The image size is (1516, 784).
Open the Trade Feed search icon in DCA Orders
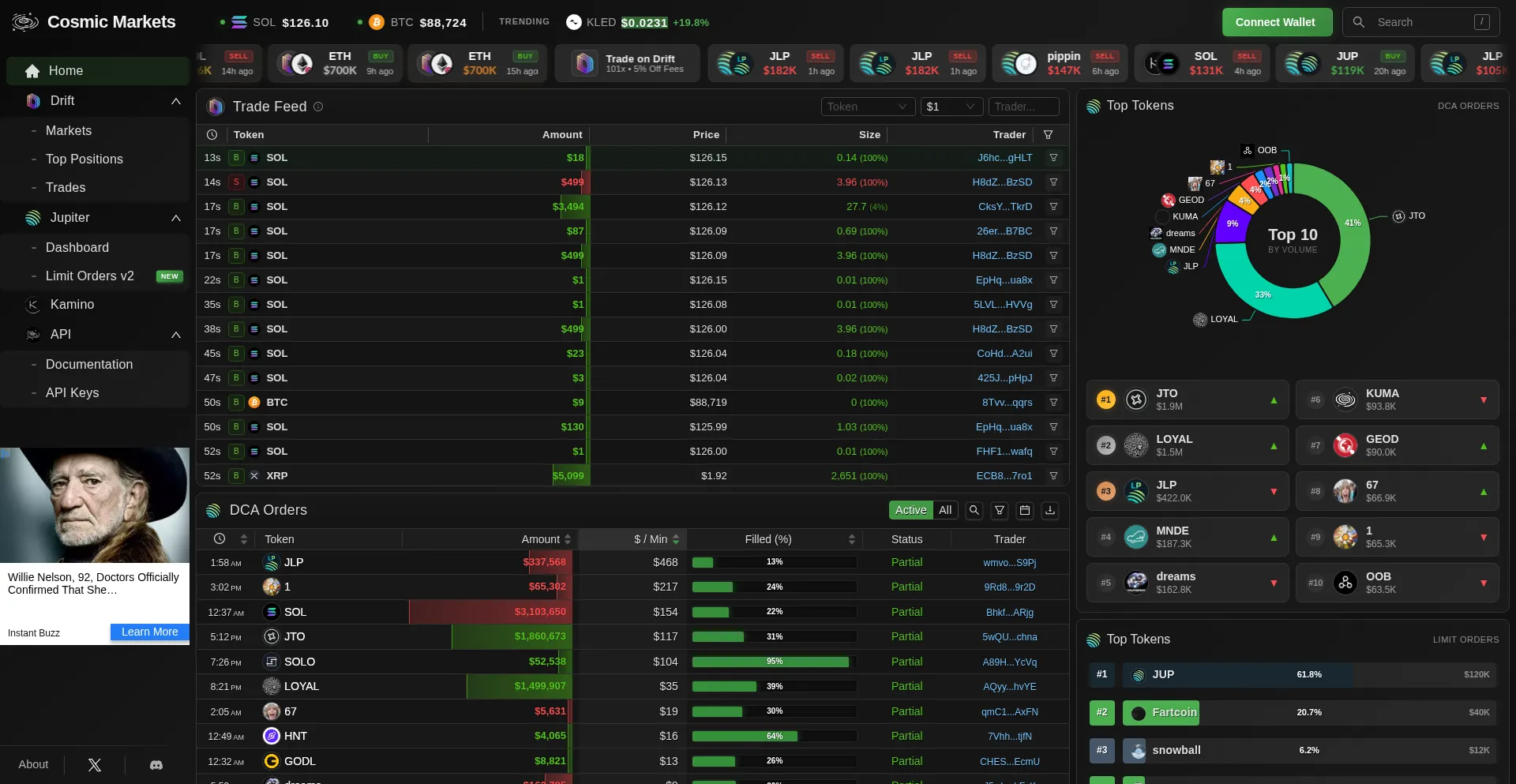[x=974, y=510]
